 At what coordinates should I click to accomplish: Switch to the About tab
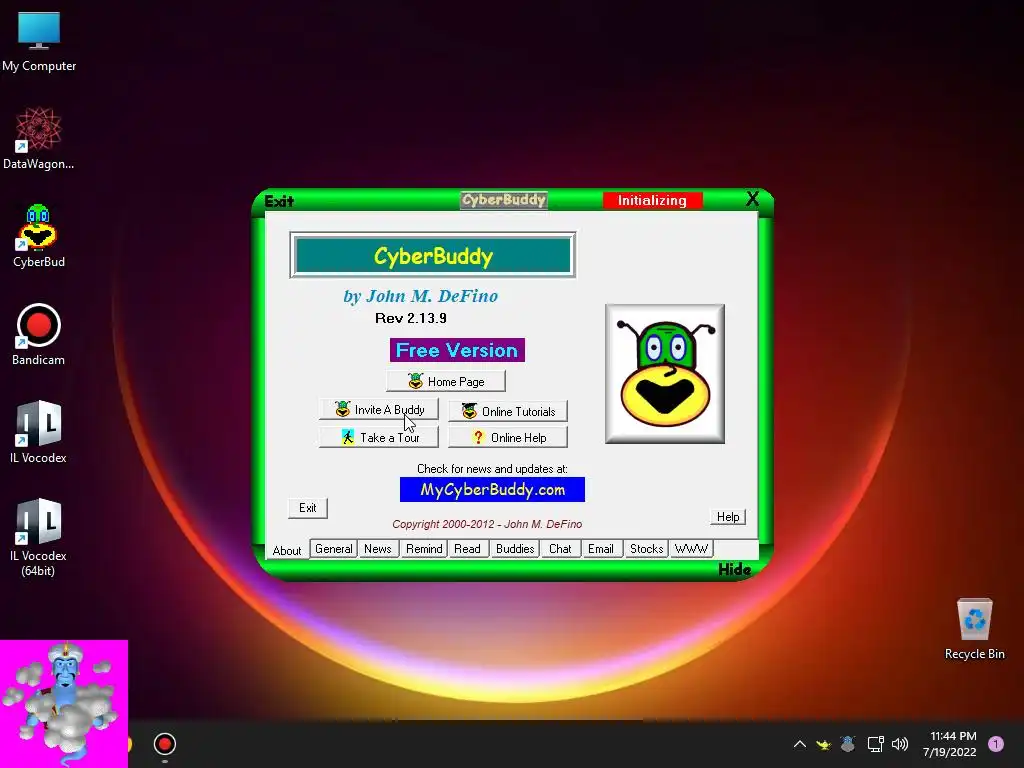[x=287, y=551]
